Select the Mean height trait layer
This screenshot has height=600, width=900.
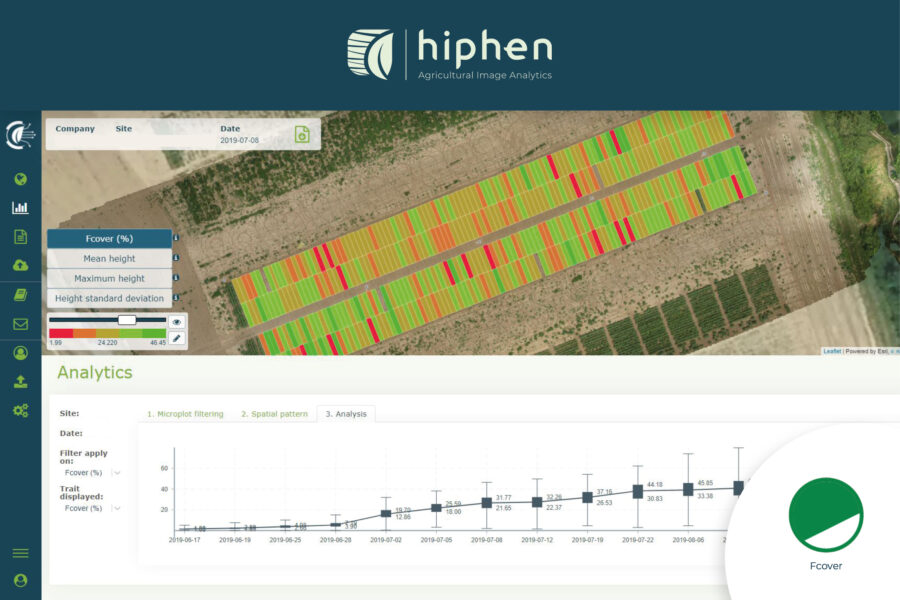(110, 258)
